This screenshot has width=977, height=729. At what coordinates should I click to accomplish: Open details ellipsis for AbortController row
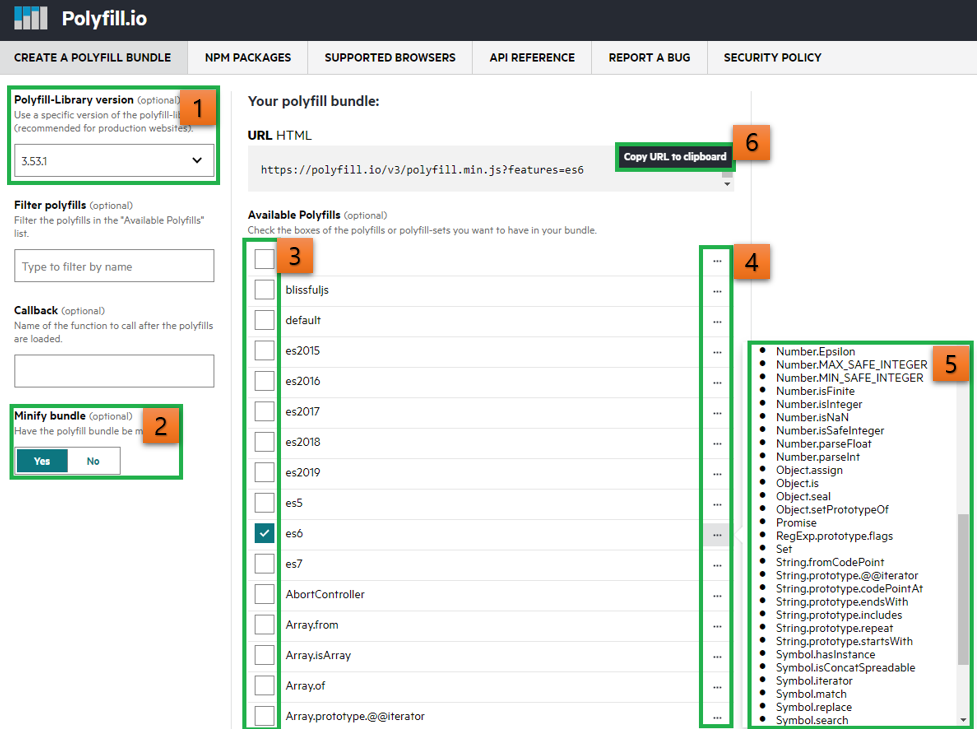coord(717,596)
